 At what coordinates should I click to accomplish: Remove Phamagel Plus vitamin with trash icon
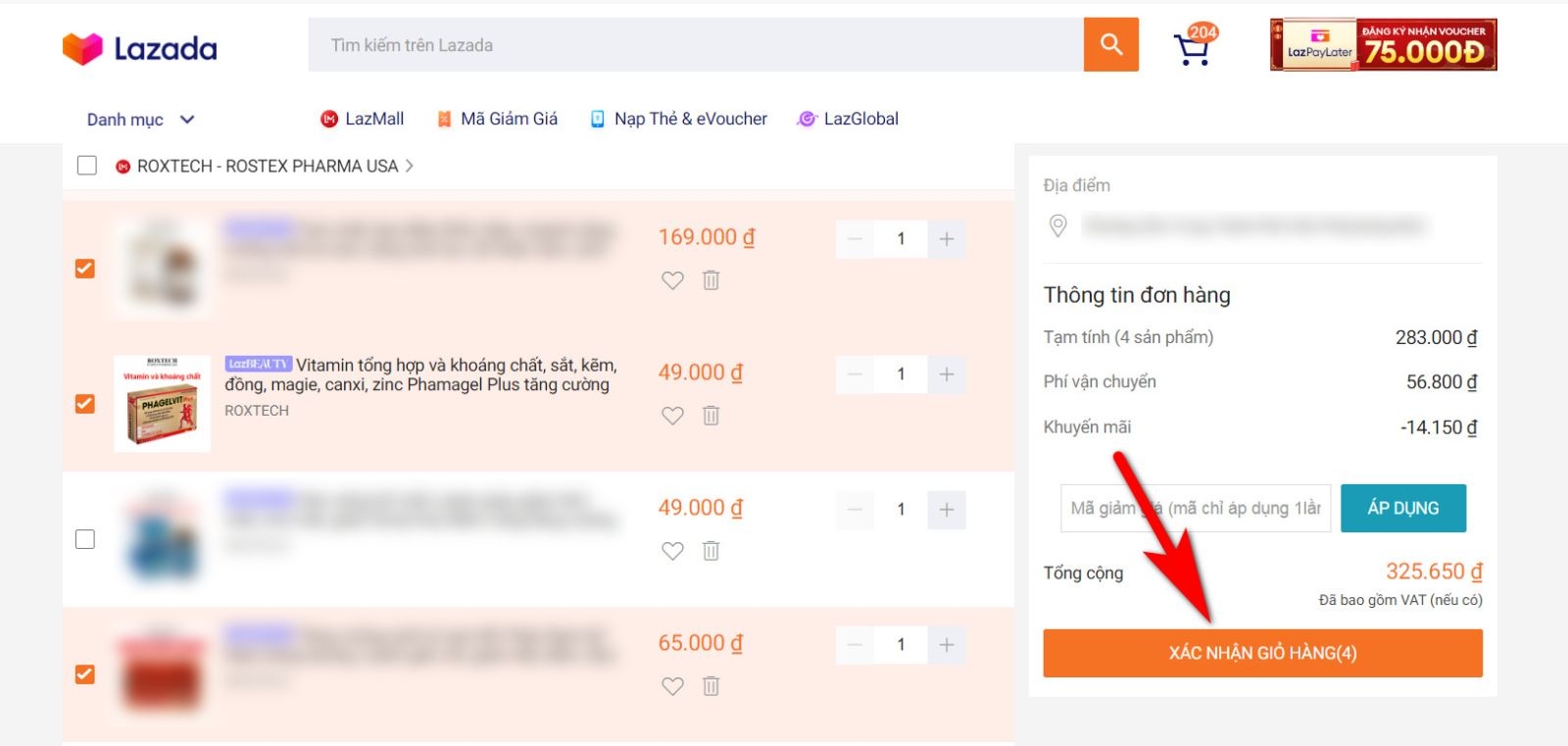tap(711, 416)
